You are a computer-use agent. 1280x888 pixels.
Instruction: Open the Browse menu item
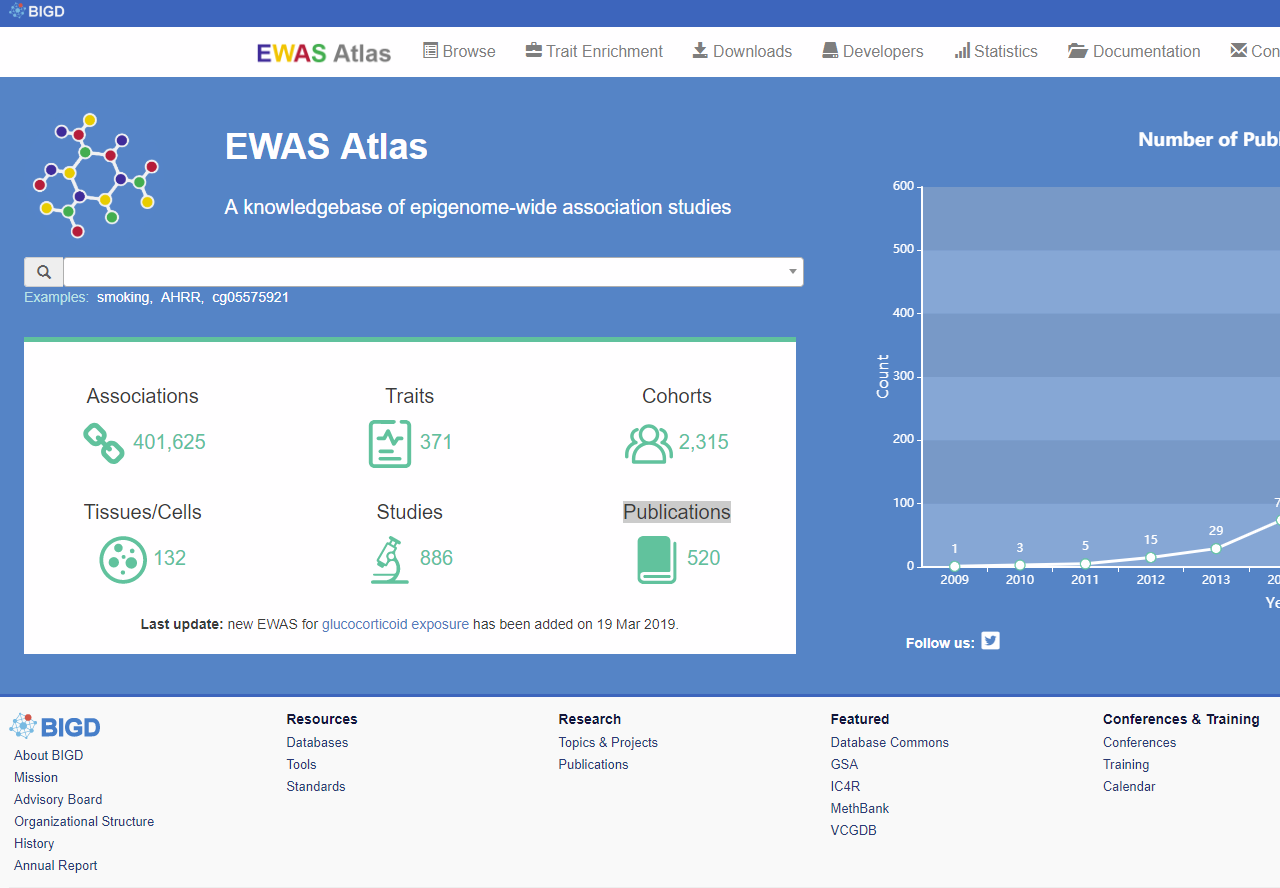coord(459,51)
